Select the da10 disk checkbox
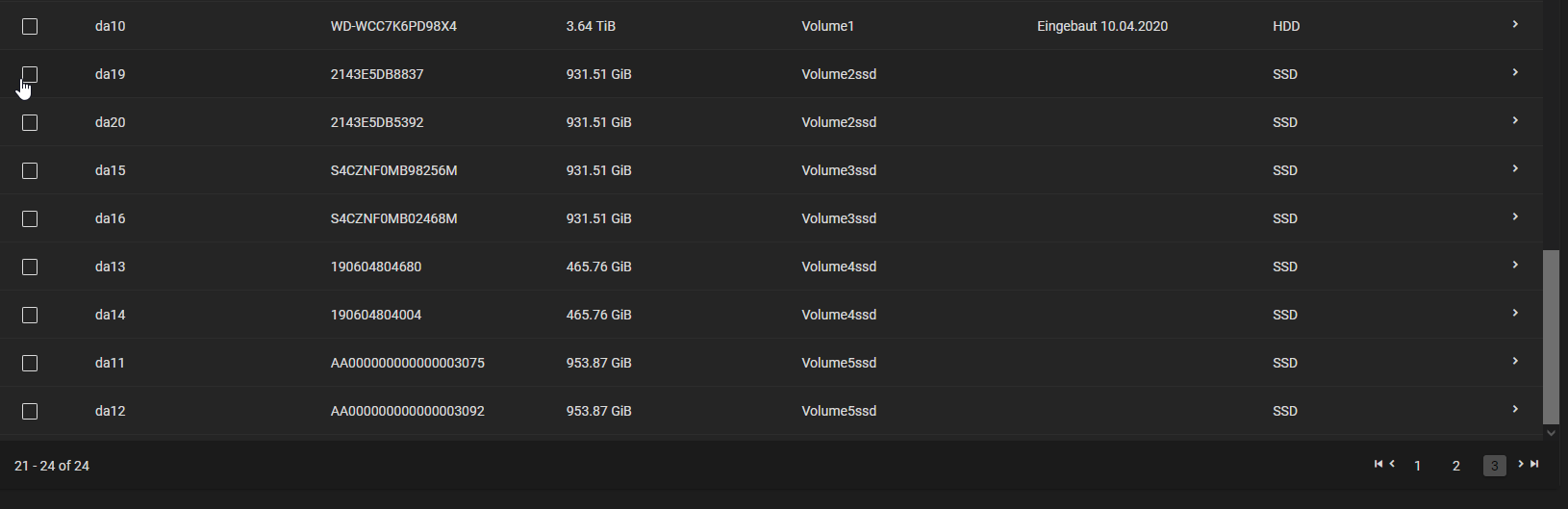This screenshot has width=1568, height=509. pyautogui.click(x=30, y=26)
